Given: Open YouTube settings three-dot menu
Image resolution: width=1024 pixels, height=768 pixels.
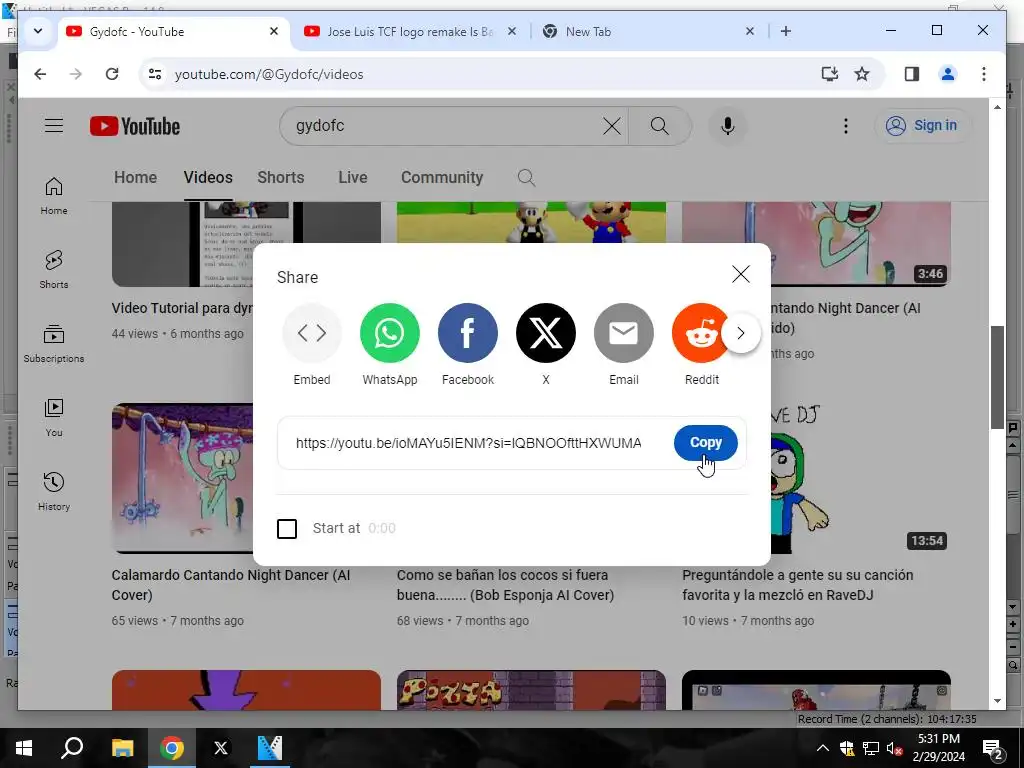Looking at the screenshot, I should pos(846,126).
